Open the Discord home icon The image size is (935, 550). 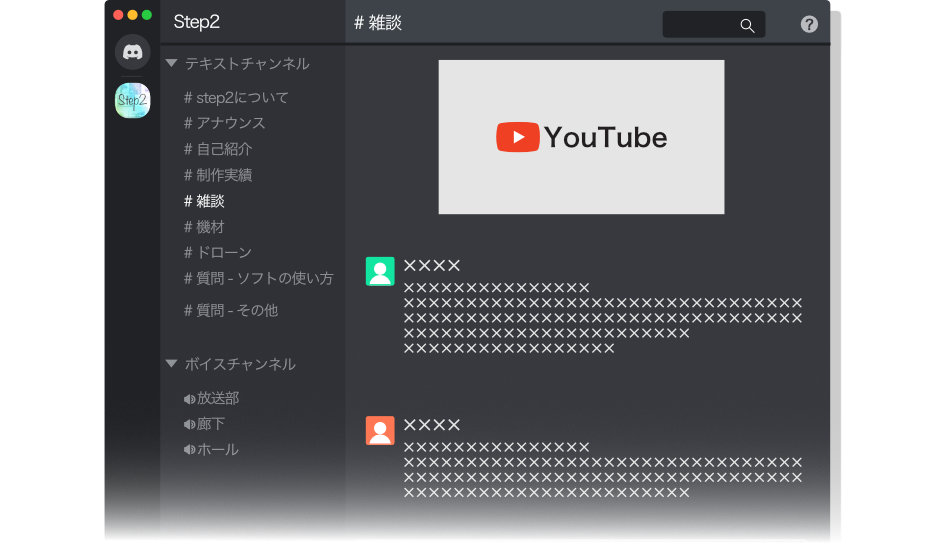132,52
